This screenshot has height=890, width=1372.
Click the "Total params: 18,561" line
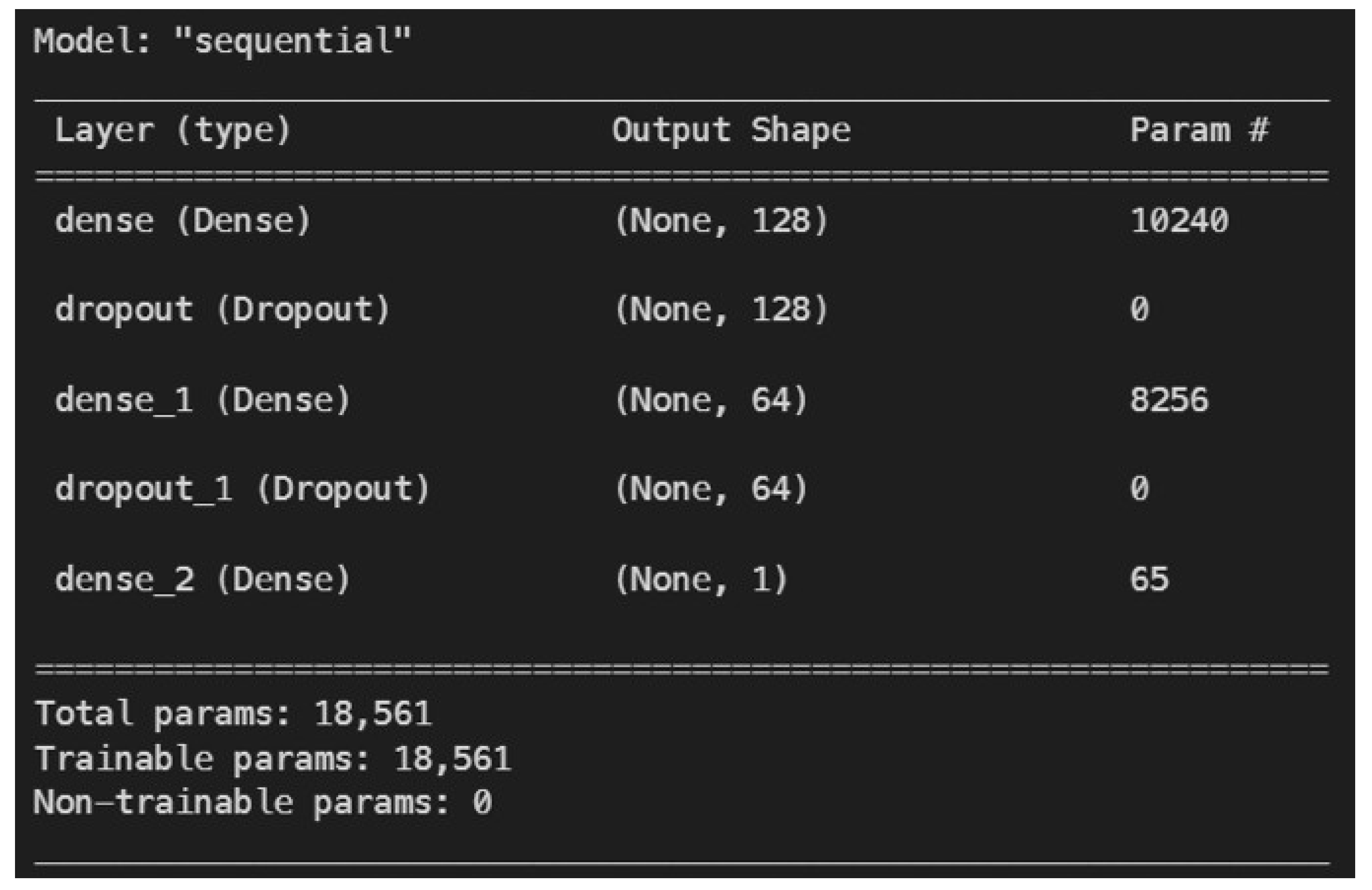(233, 714)
